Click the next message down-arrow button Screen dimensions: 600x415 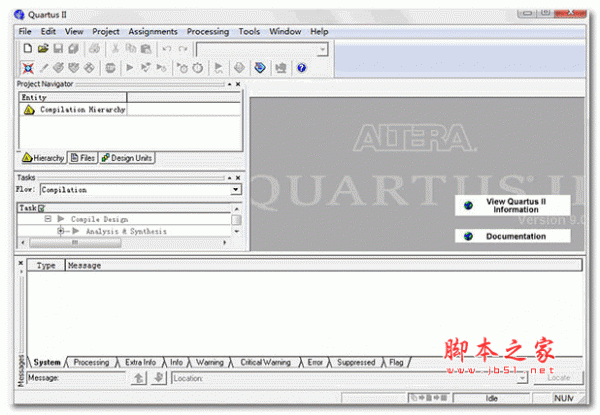(158, 378)
